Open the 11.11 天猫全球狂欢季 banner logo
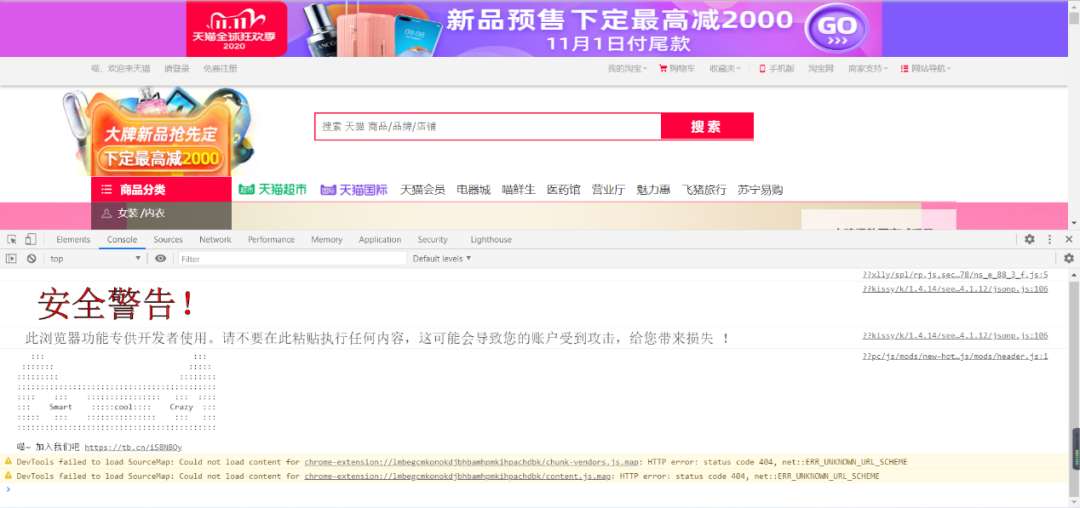 click(x=236, y=29)
